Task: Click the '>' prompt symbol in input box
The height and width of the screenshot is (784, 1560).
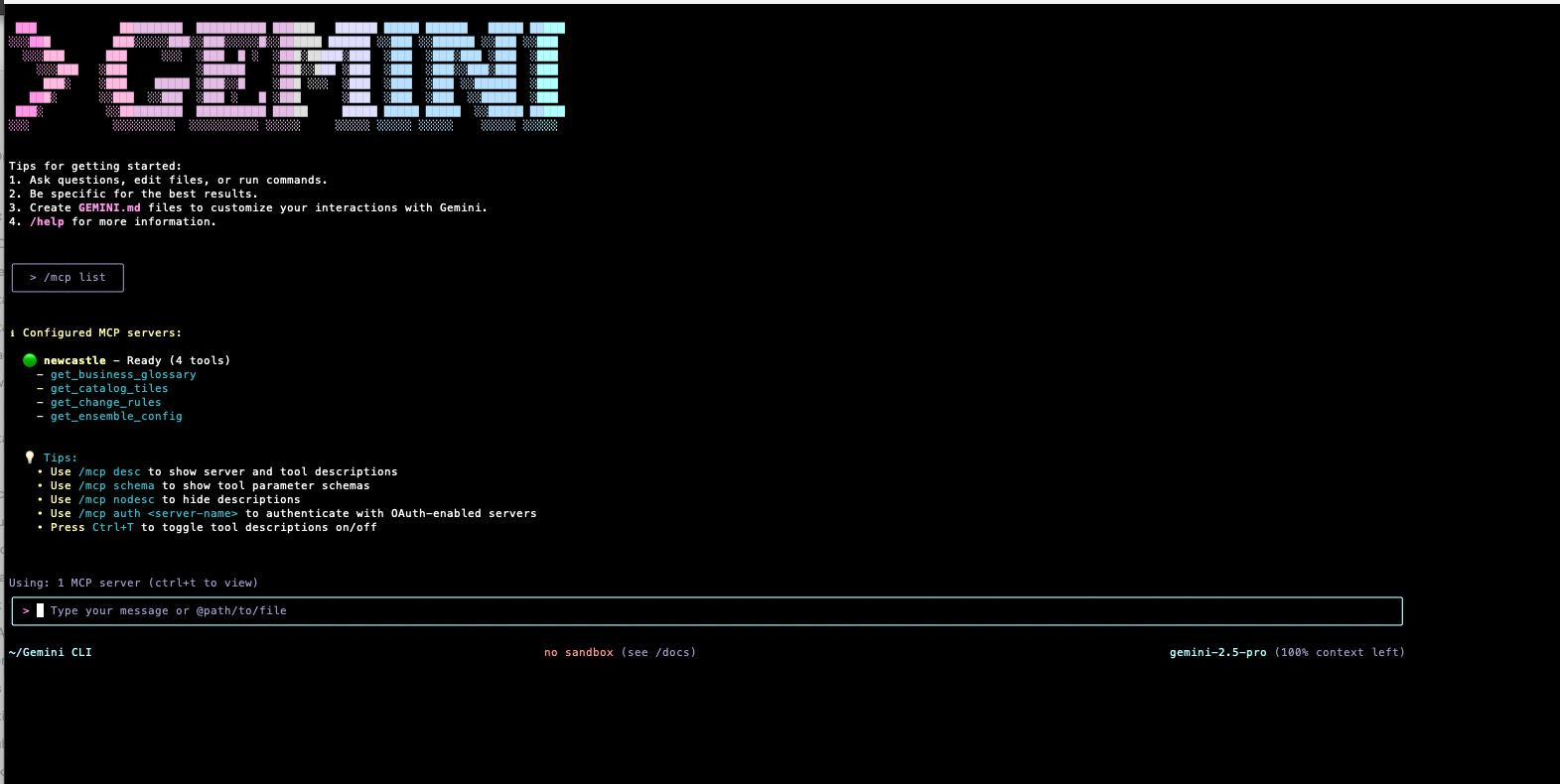Action: point(26,611)
